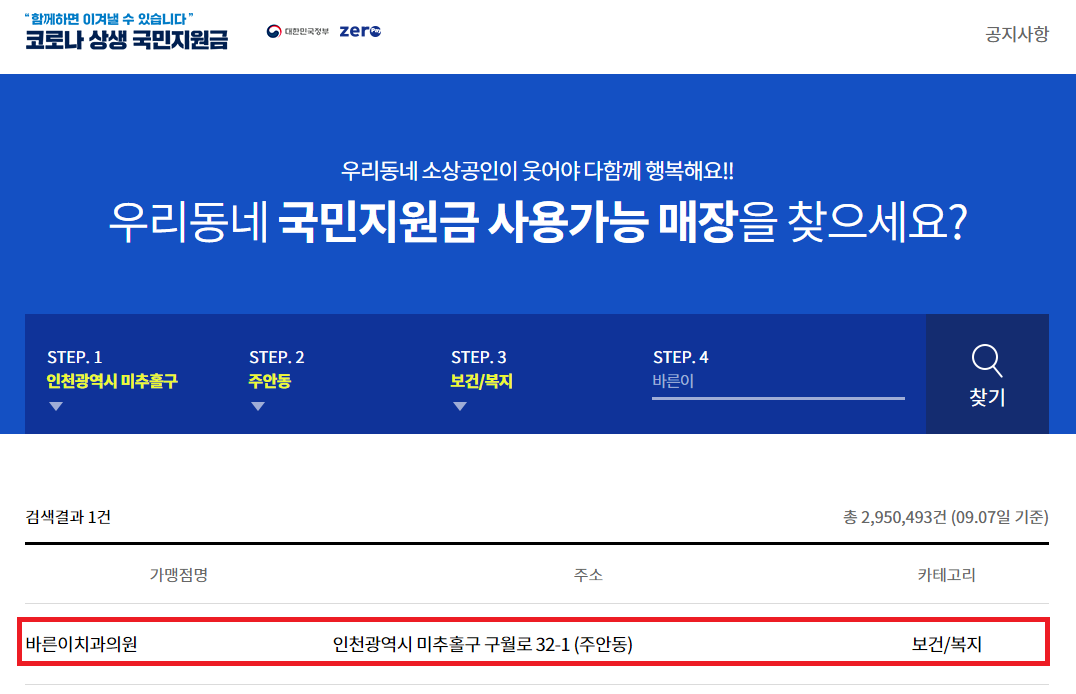Click the 가맹점명 column header
Screen dimensions: 1076x694
(x=179, y=575)
